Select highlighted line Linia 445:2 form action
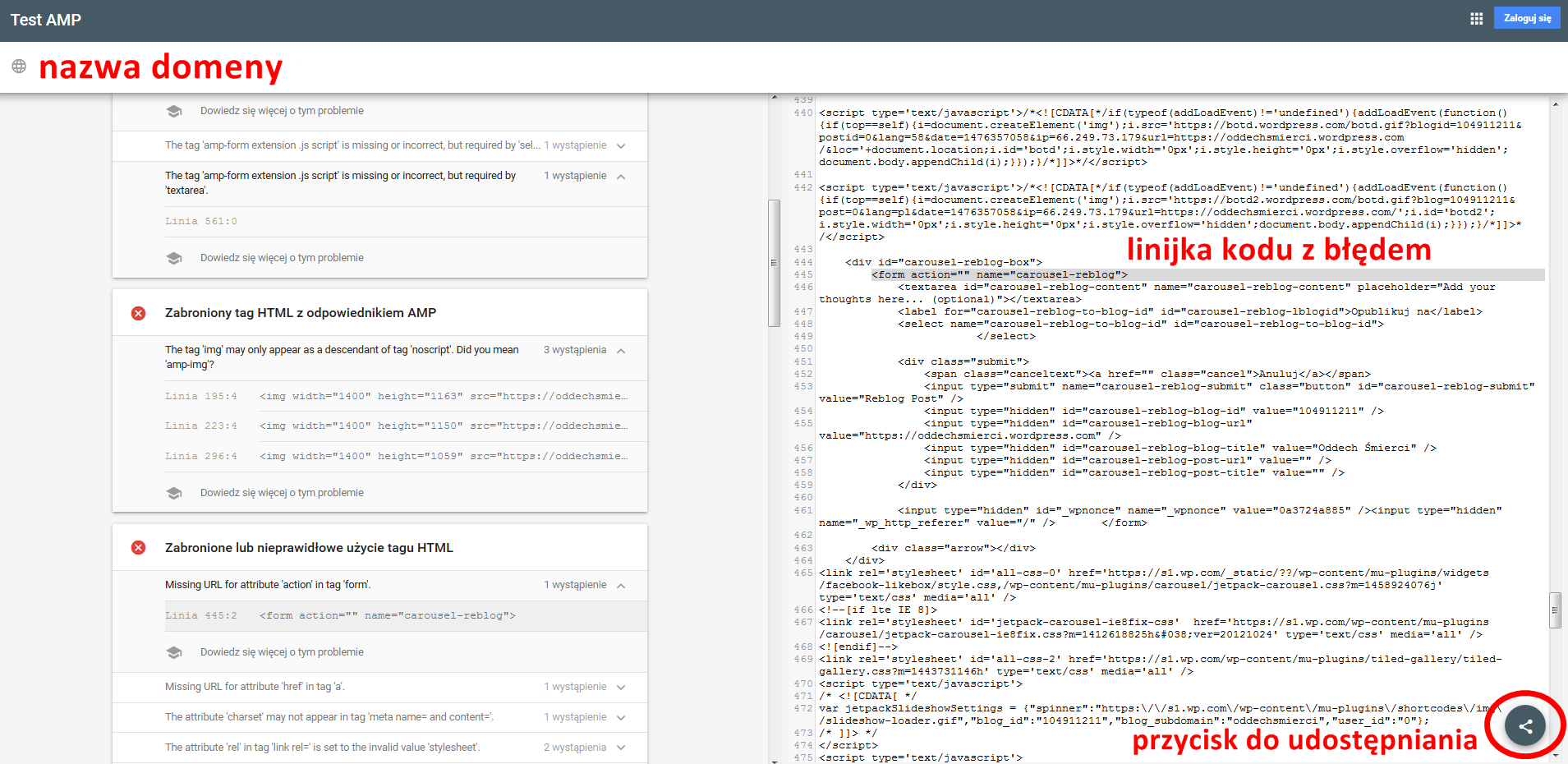Image resolution: width=1568 pixels, height=764 pixels. [406, 616]
